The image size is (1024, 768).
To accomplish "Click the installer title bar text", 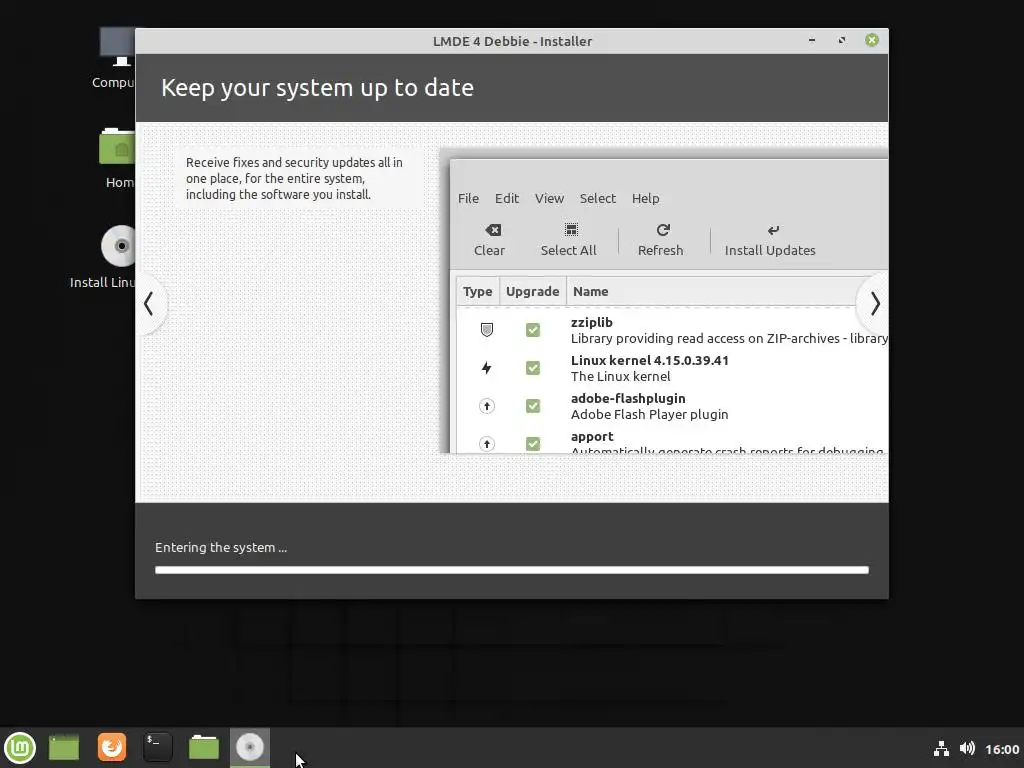I will (512, 41).
